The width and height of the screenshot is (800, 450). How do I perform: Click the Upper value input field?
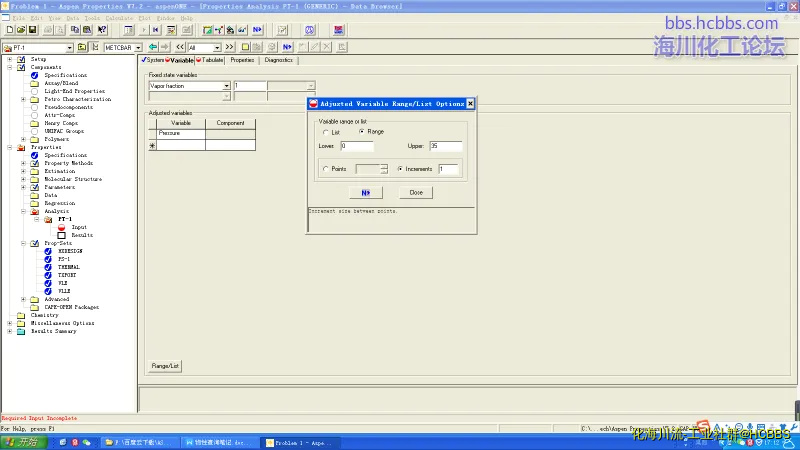pos(445,146)
